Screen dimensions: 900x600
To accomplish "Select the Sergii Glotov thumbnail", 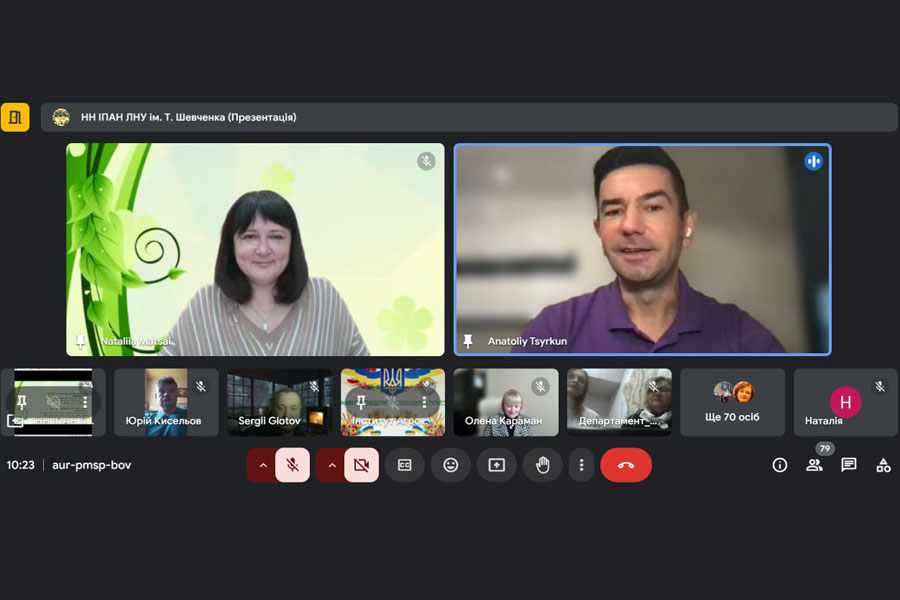I will 280,402.
